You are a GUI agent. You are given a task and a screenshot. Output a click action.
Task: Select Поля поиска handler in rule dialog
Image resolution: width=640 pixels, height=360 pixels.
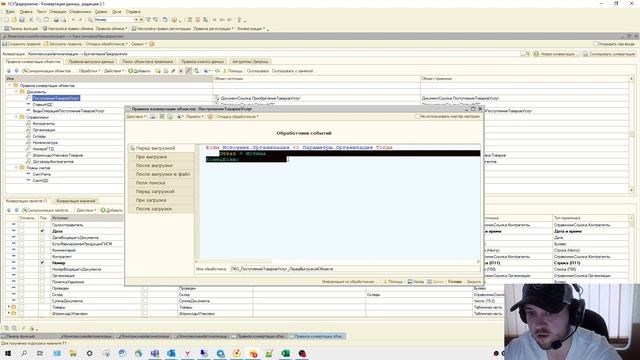pyautogui.click(x=161, y=183)
